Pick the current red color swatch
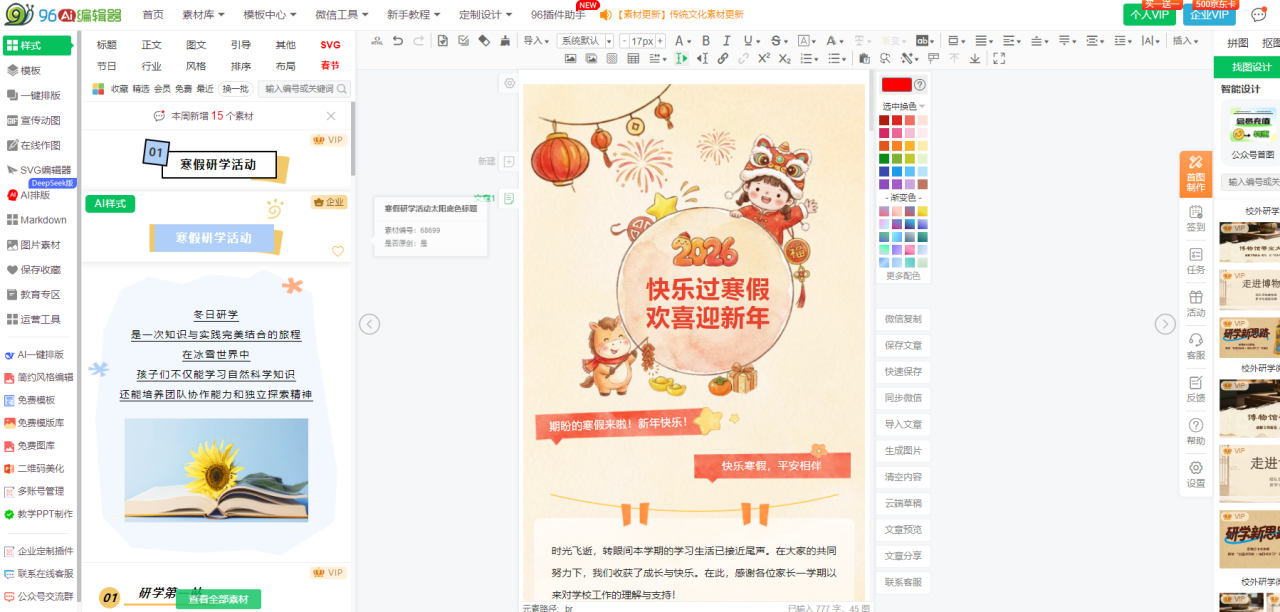The width and height of the screenshot is (1280, 612). pyautogui.click(x=896, y=85)
